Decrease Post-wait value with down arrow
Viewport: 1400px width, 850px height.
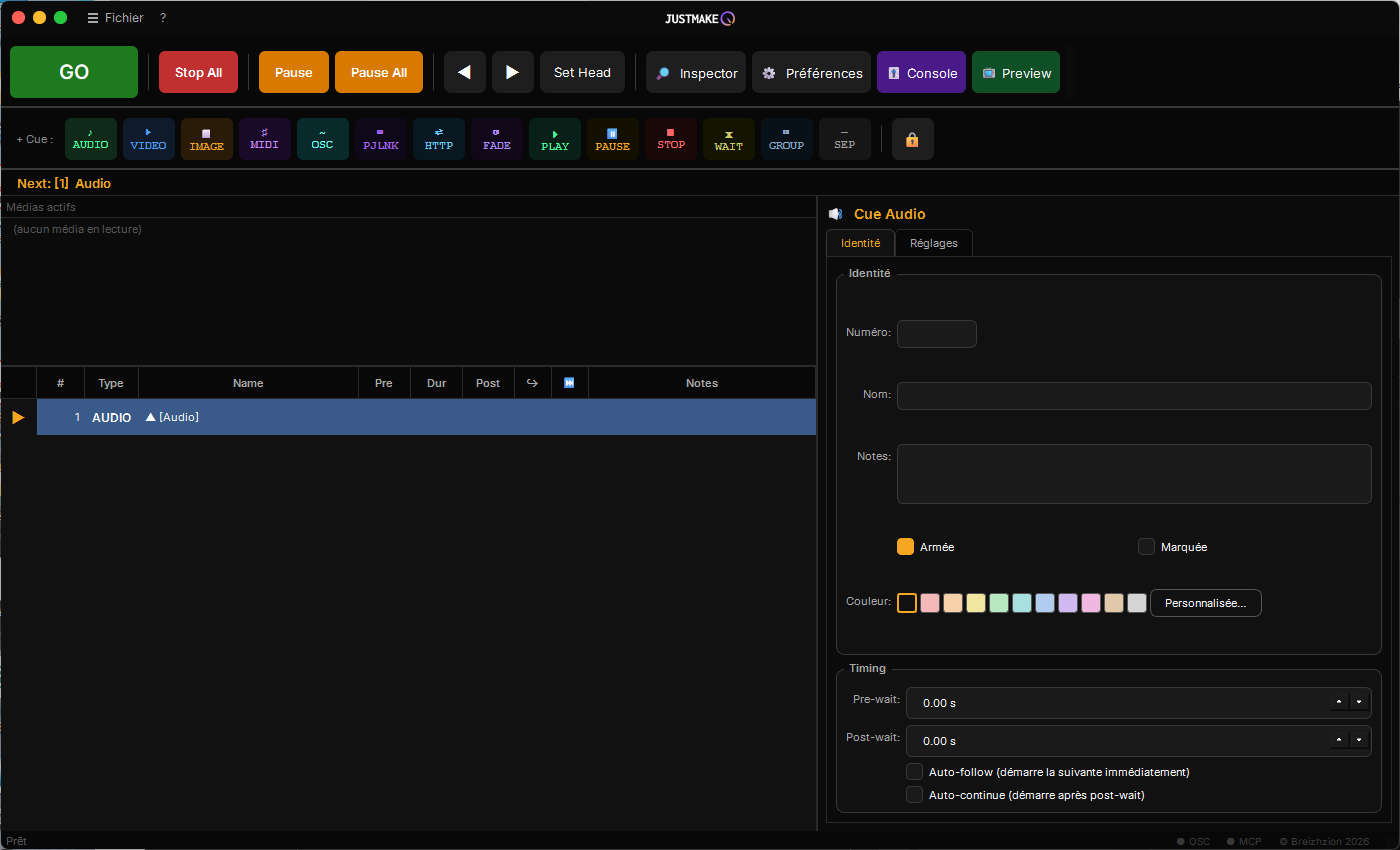click(1359, 741)
